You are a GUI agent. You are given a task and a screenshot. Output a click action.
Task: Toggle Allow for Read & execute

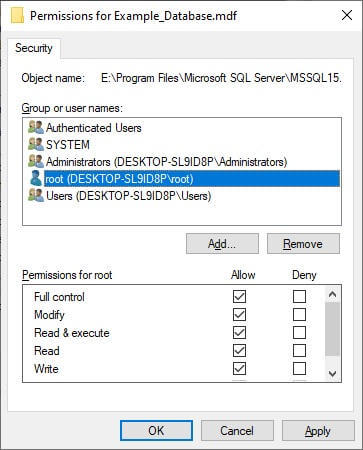click(239, 332)
